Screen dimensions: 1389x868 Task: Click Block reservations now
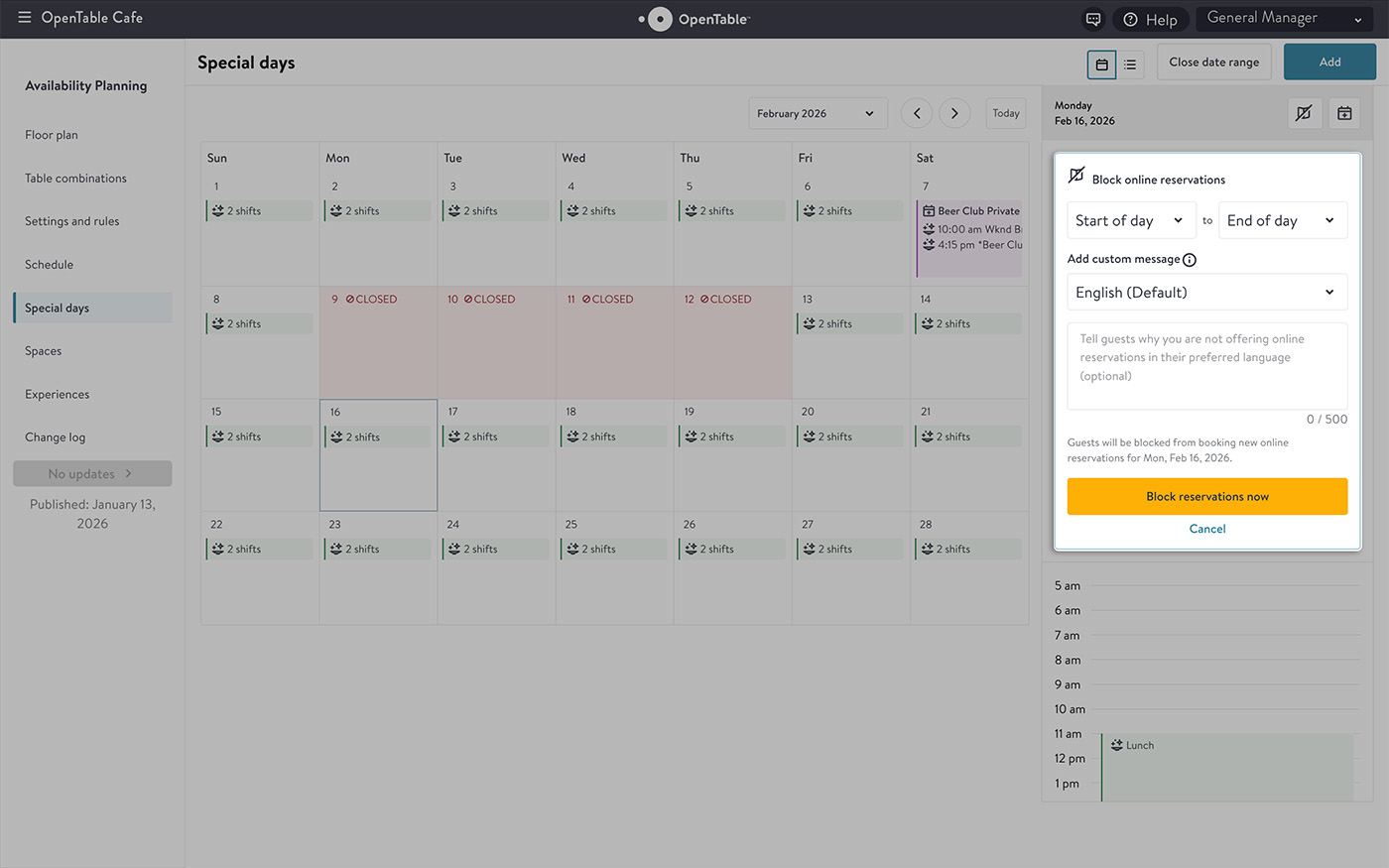point(1207,496)
